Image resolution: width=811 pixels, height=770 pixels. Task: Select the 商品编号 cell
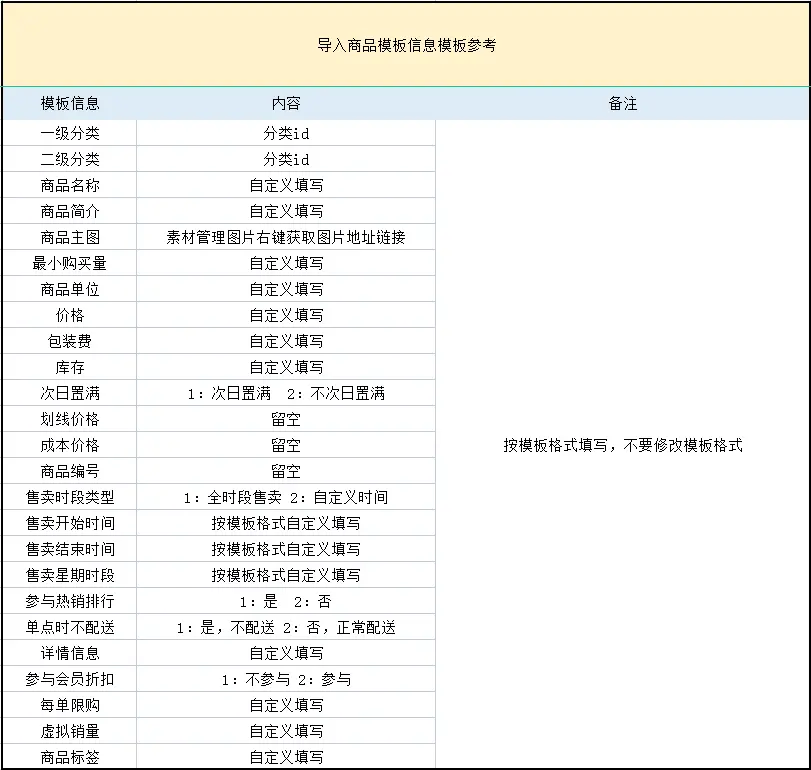[70, 471]
